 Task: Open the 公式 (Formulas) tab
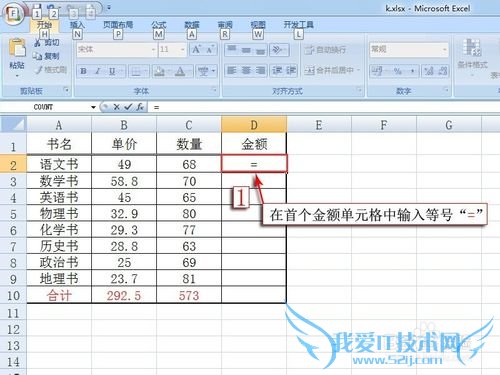(159, 25)
